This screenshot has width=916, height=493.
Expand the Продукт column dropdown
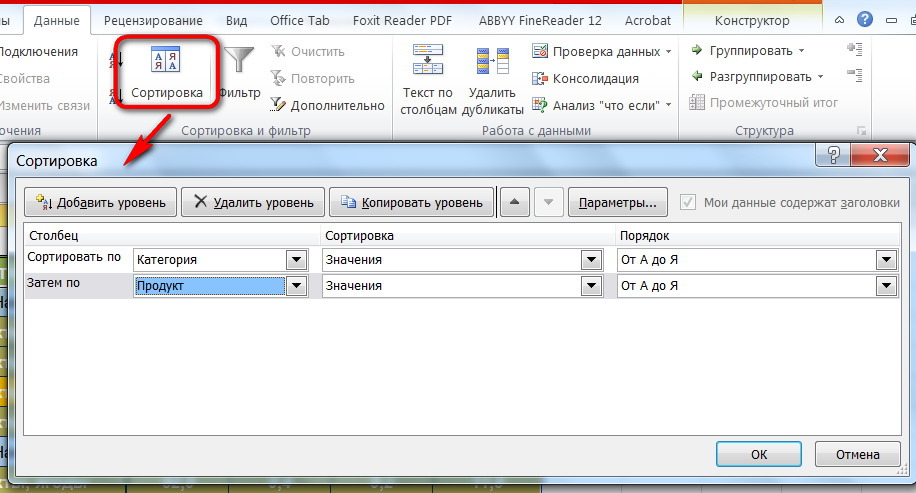coord(296,286)
